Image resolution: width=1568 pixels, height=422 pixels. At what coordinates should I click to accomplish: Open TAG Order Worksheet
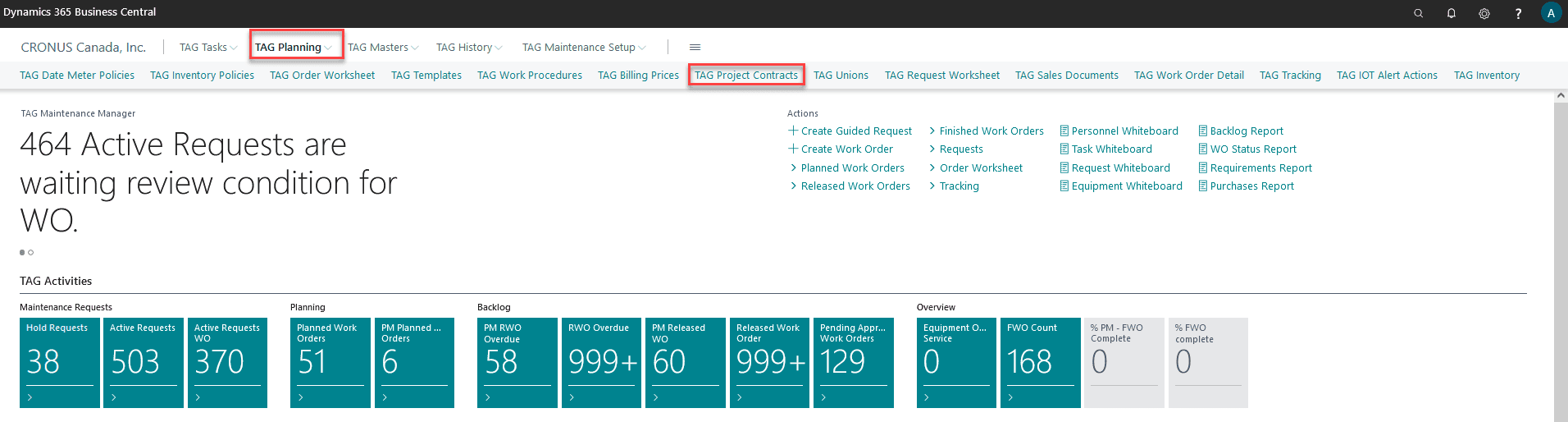(322, 75)
